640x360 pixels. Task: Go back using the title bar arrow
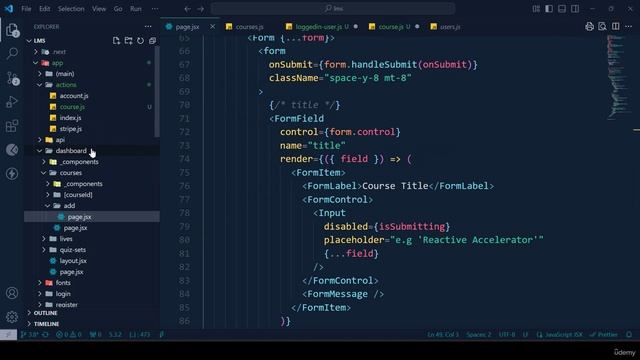187,9
